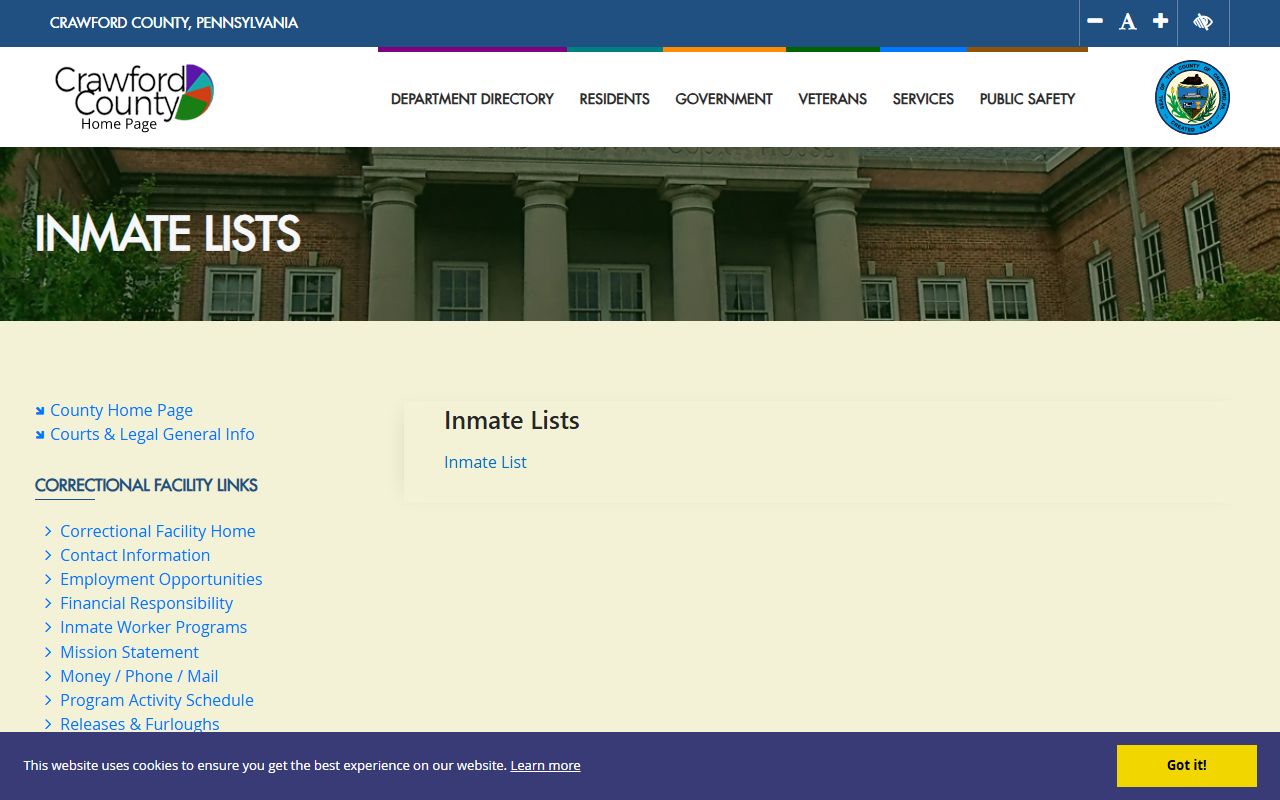Click the chevron beside Contact Information
The height and width of the screenshot is (800, 1280).
tap(48, 555)
